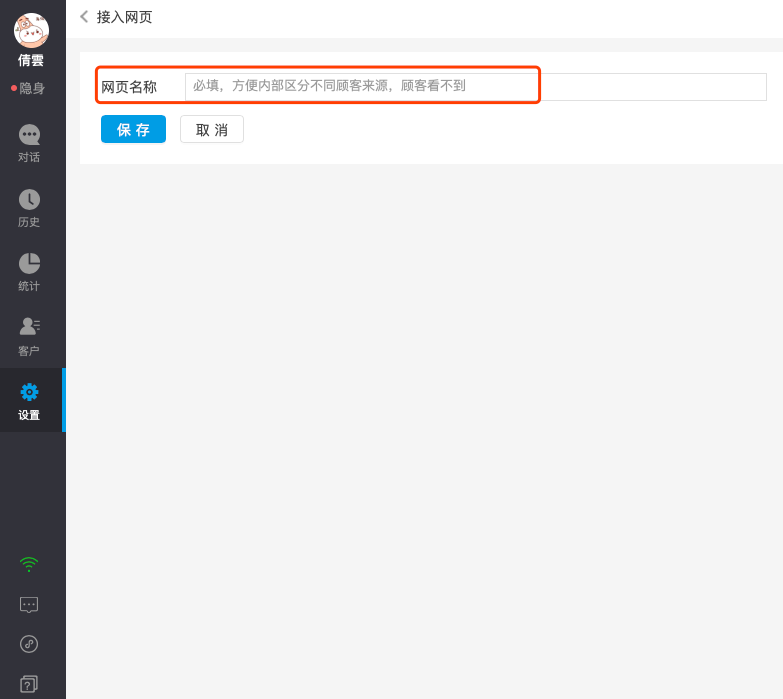Open the 对话 chat section
This screenshot has height=699, width=783.
[x=29, y=143]
